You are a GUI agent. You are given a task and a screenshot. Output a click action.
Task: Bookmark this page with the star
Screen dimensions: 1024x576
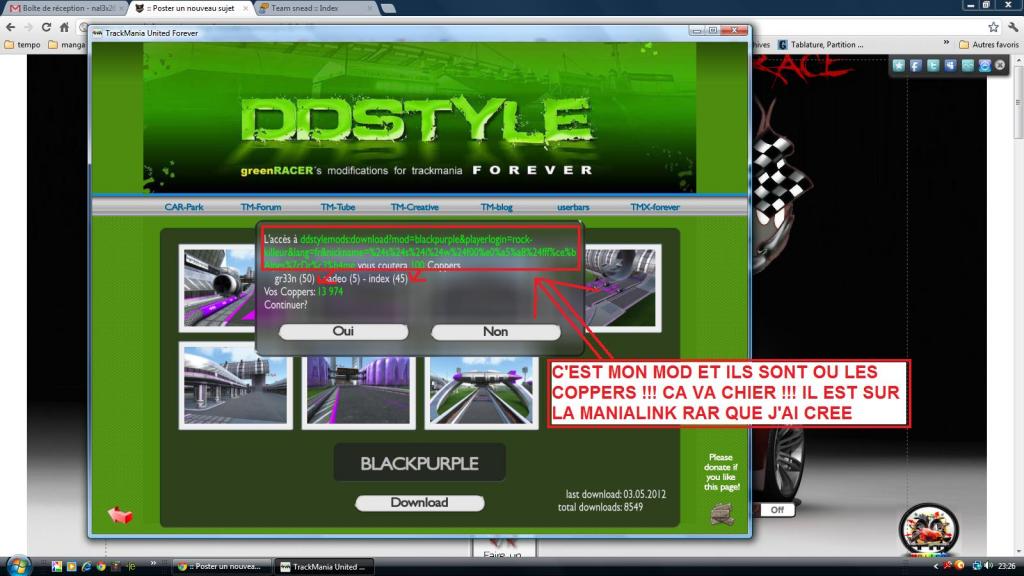coord(993,27)
